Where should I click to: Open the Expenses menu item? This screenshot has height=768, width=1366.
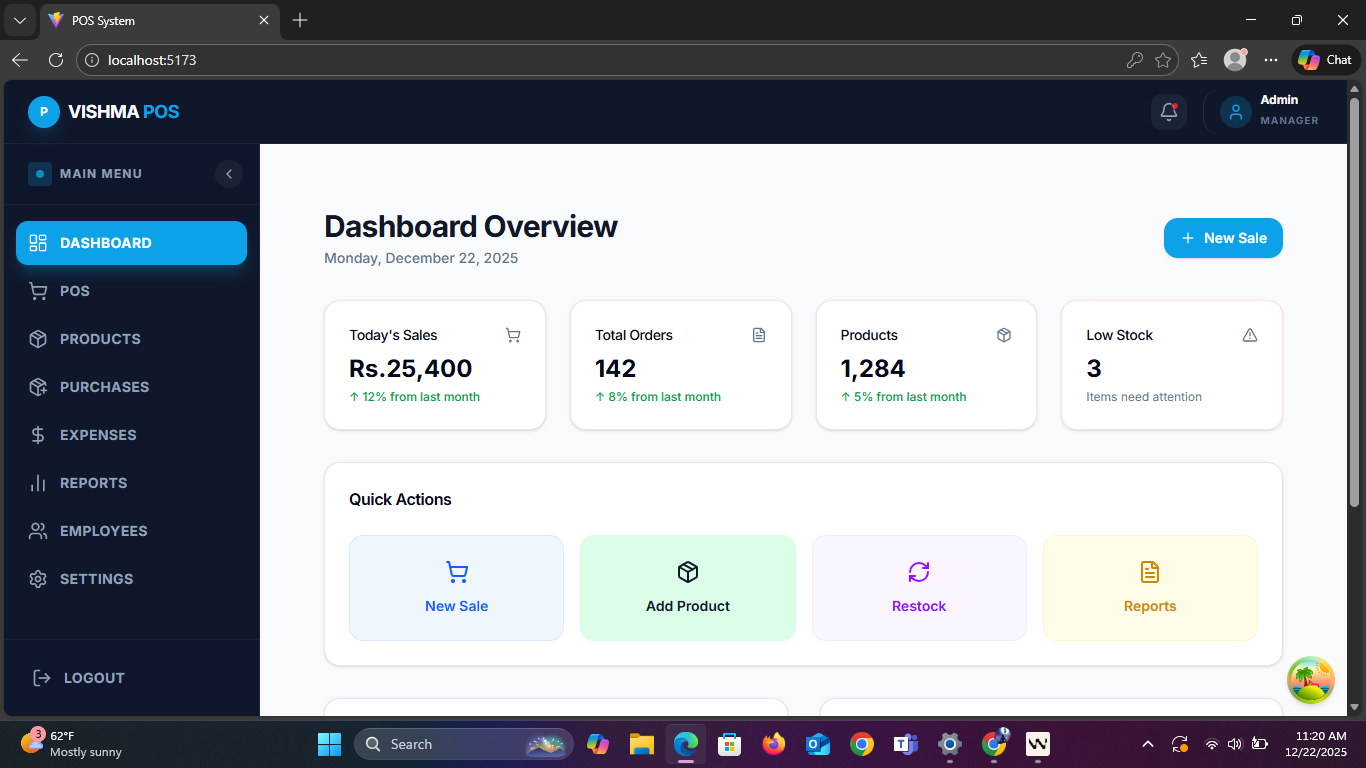pos(131,435)
